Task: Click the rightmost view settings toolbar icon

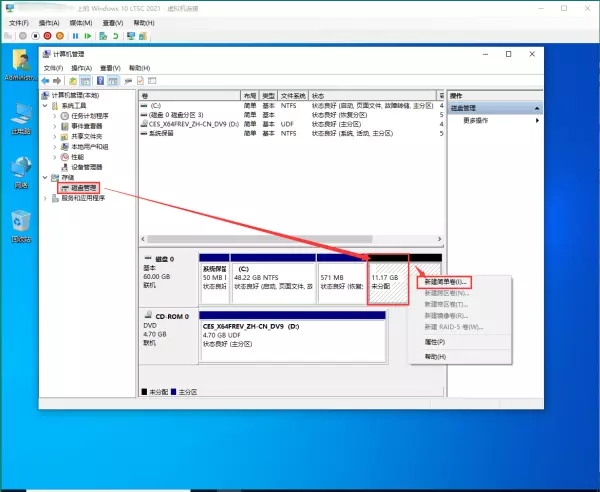Action: (152, 81)
